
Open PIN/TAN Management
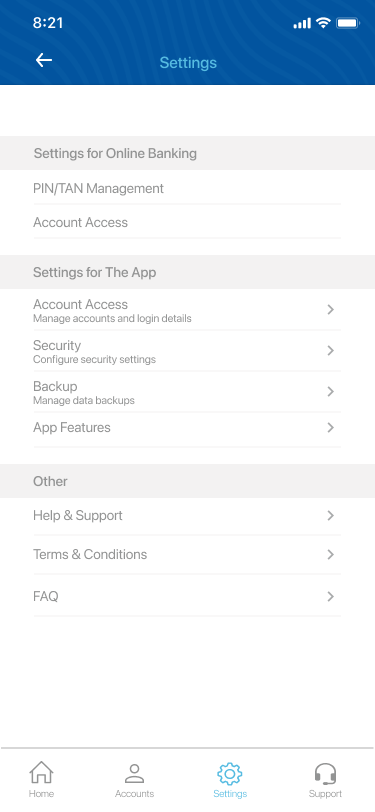[187, 188]
